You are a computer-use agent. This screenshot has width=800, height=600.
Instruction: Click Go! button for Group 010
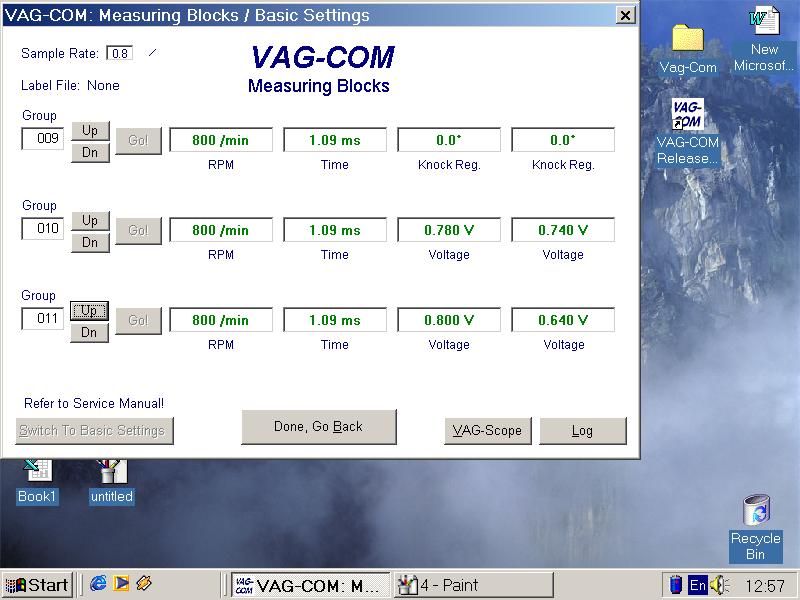(x=138, y=231)
